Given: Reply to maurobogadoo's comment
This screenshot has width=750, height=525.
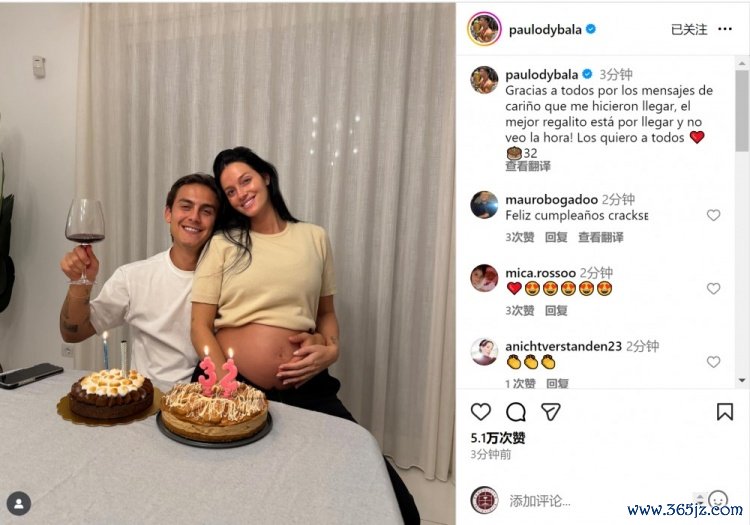Looking at the screenshot, I should [556, 237].
